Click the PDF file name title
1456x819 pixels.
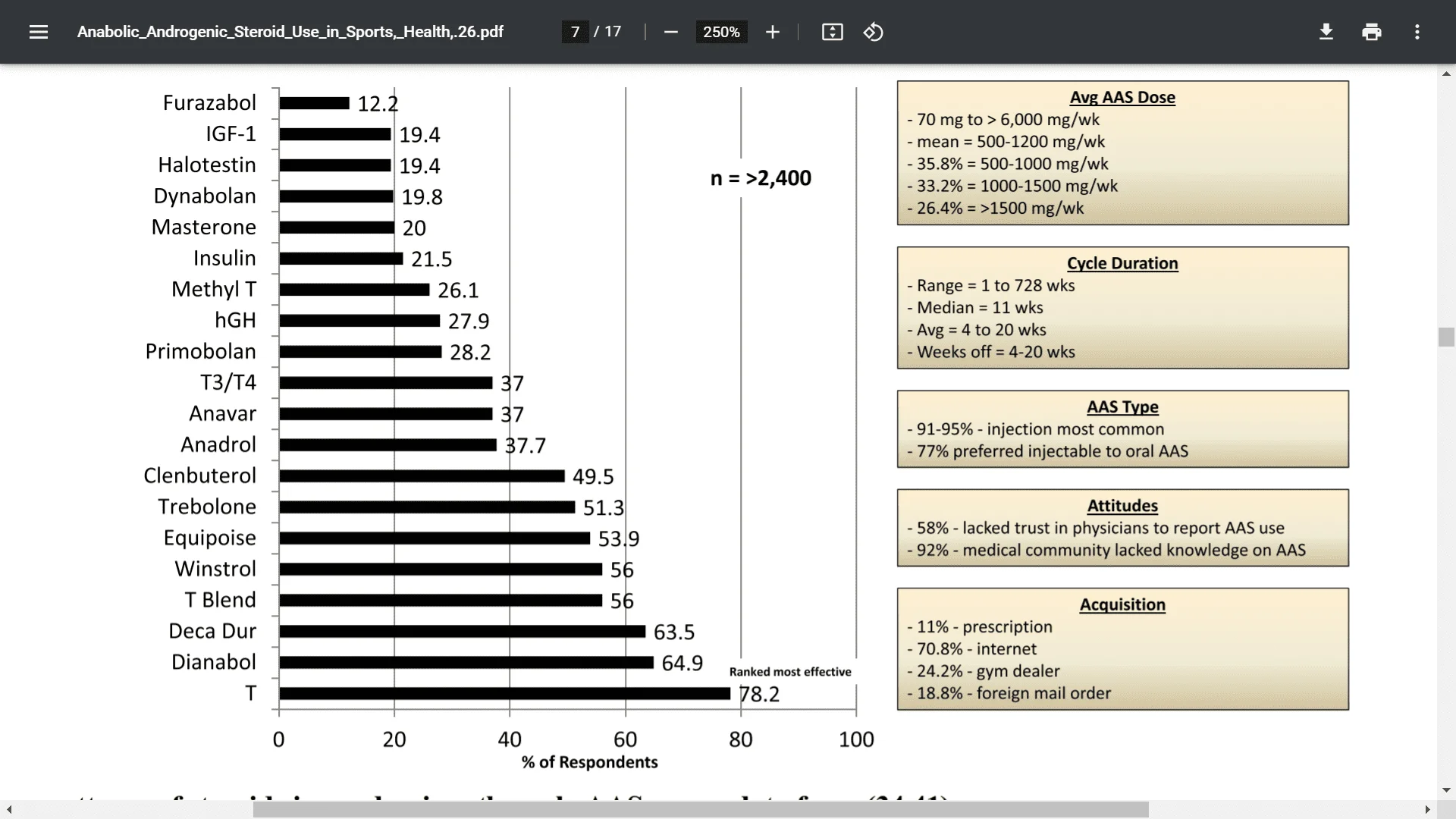click(290, 32)
